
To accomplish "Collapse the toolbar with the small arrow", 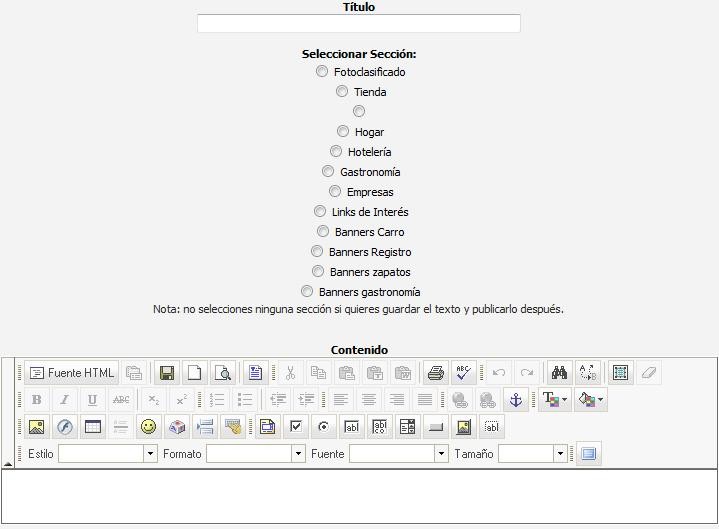I will (9, 464).
